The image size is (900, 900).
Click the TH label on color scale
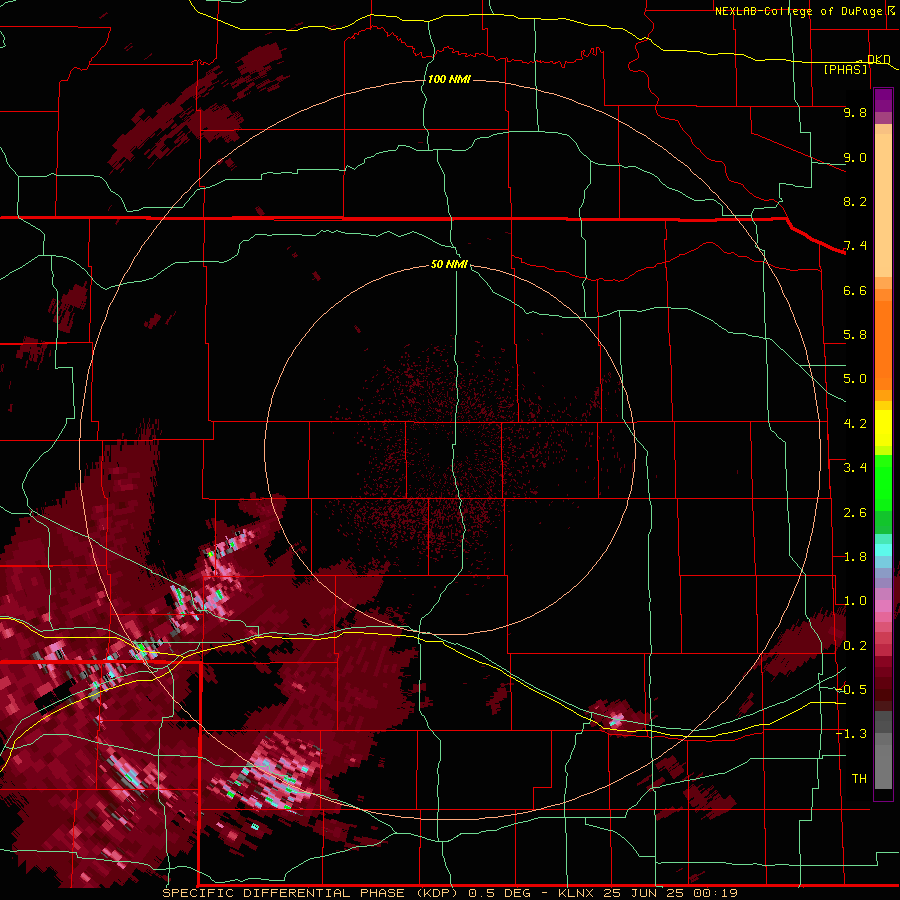(x=859, y=779)
